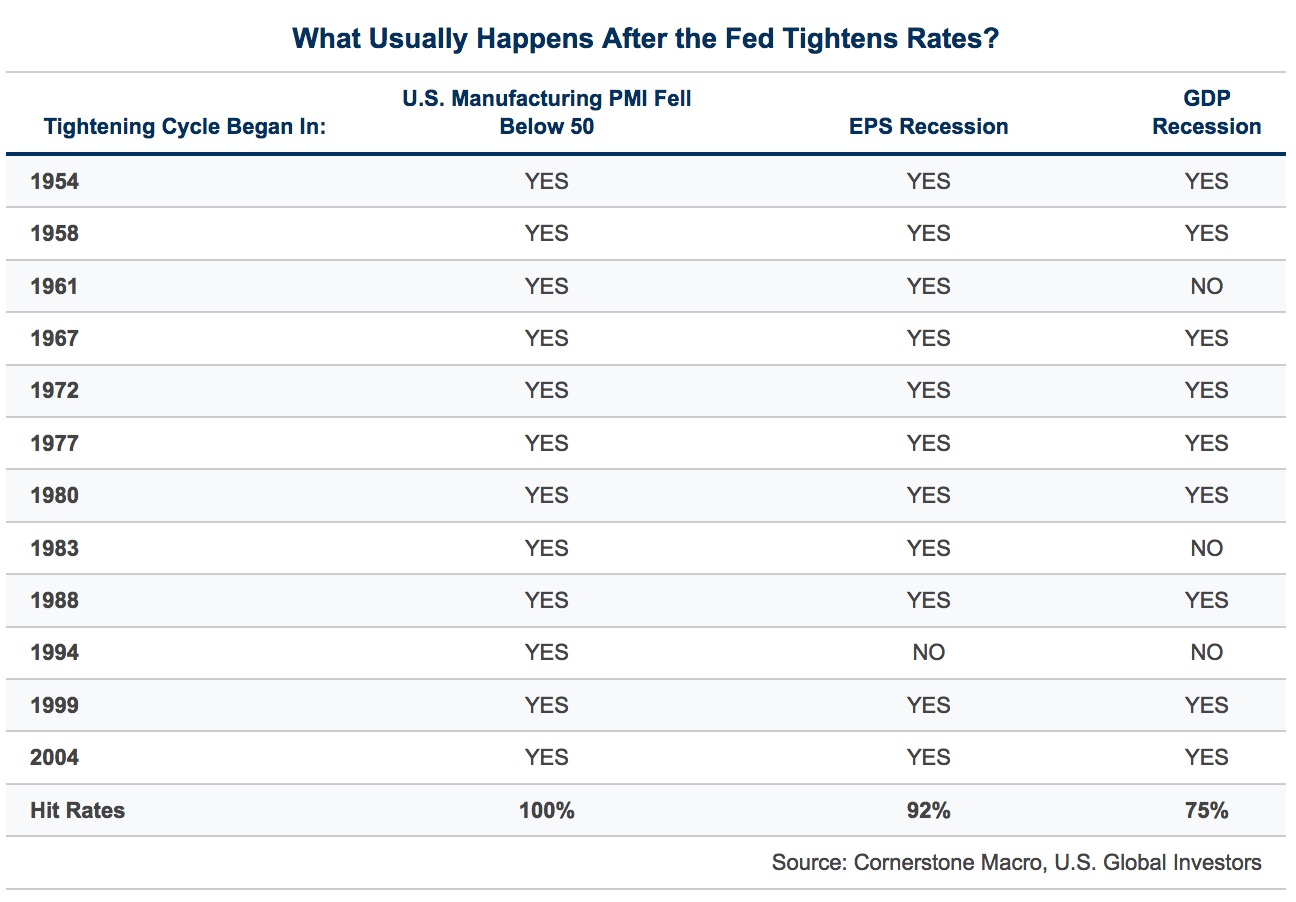
Task: Select the 1954 row label
Action: 55,182
